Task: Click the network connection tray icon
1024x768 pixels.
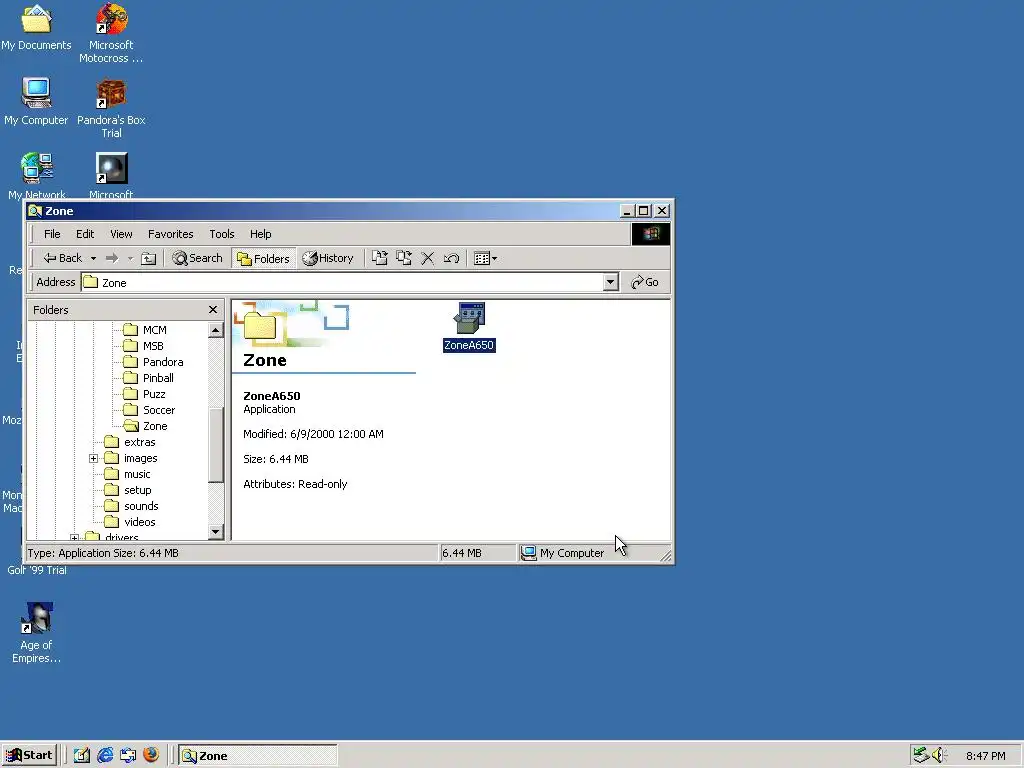Action: point(921,756)
